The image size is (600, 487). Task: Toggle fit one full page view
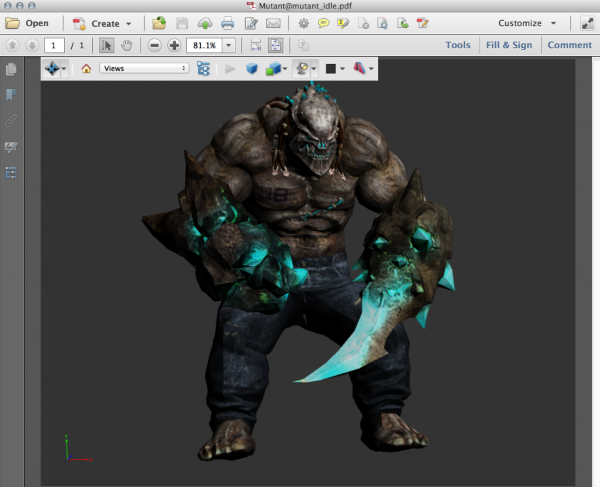tap(276, 46)
